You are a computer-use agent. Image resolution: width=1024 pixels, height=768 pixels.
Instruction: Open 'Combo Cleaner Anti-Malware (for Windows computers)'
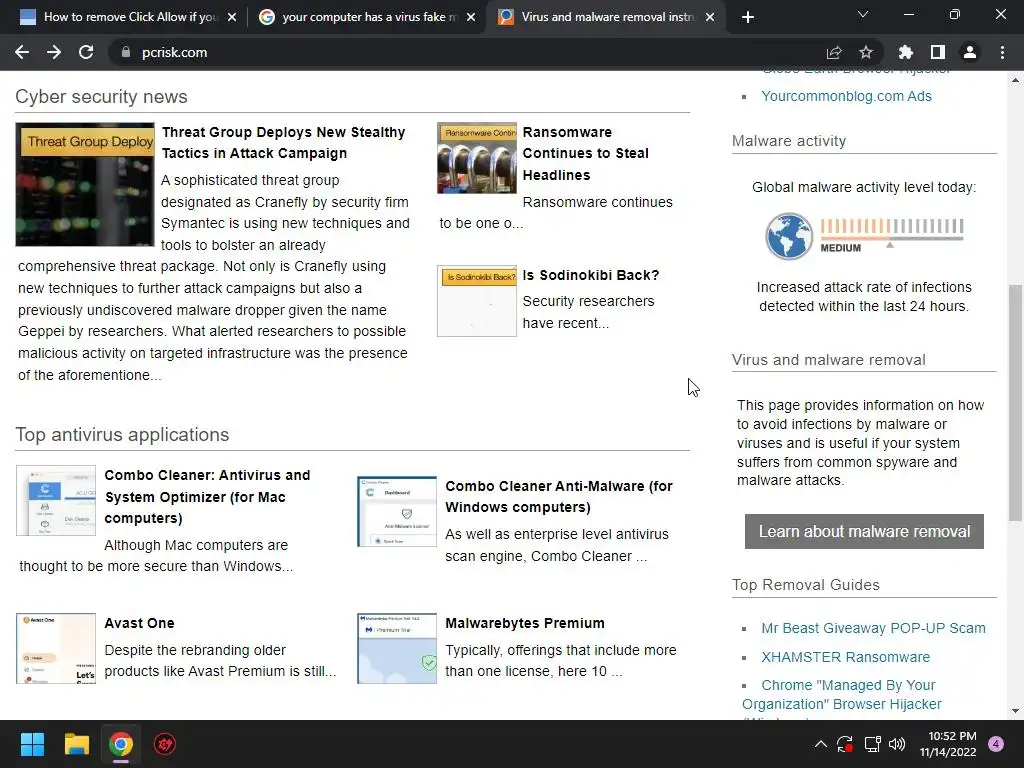[559, 496]
